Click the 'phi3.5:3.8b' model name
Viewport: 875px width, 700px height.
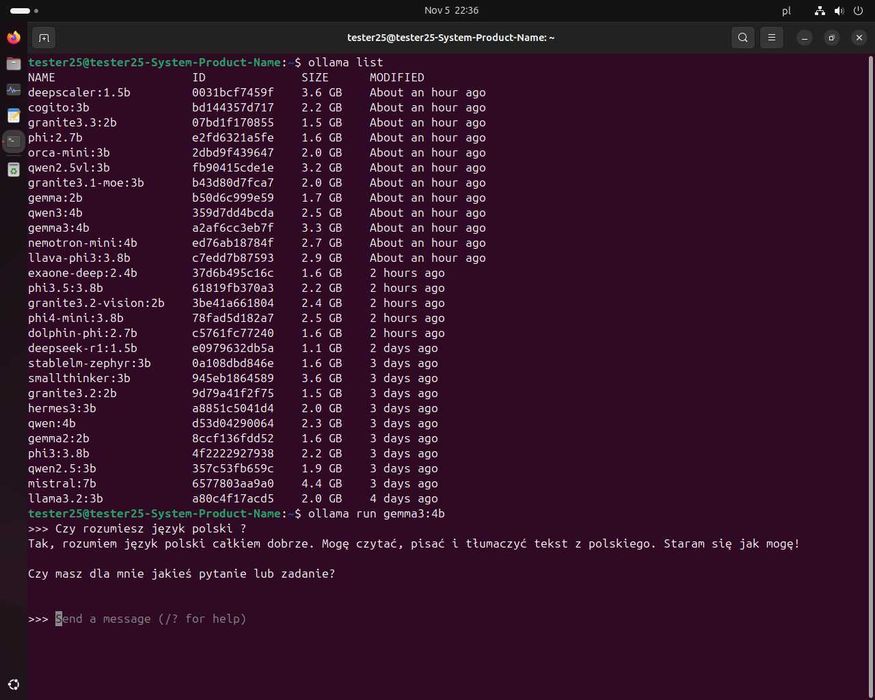click(65, 289)
